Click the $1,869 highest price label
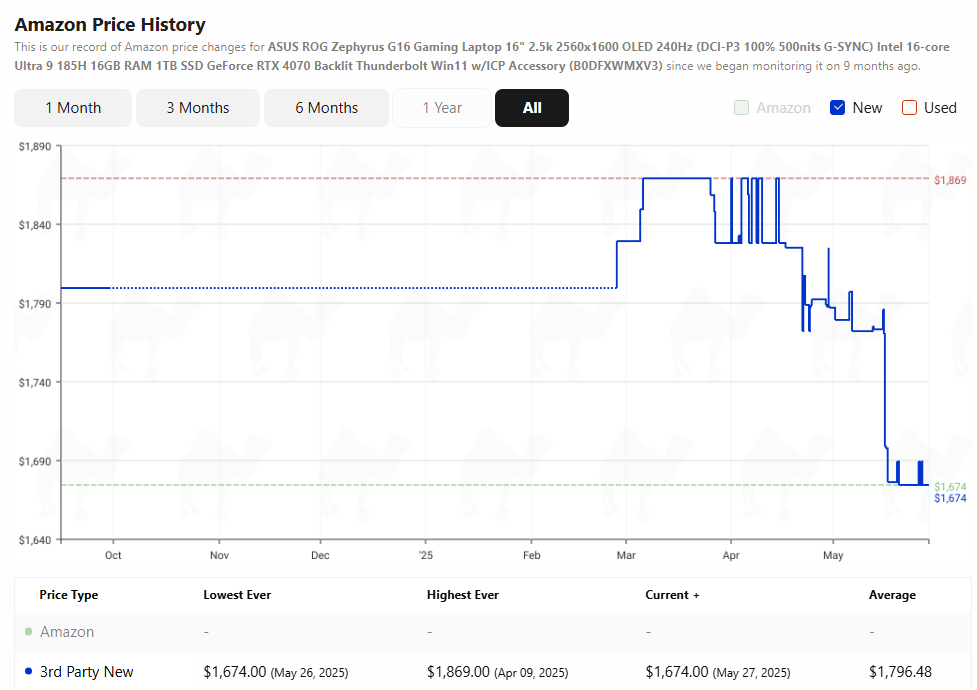 [x=950, y=180]
